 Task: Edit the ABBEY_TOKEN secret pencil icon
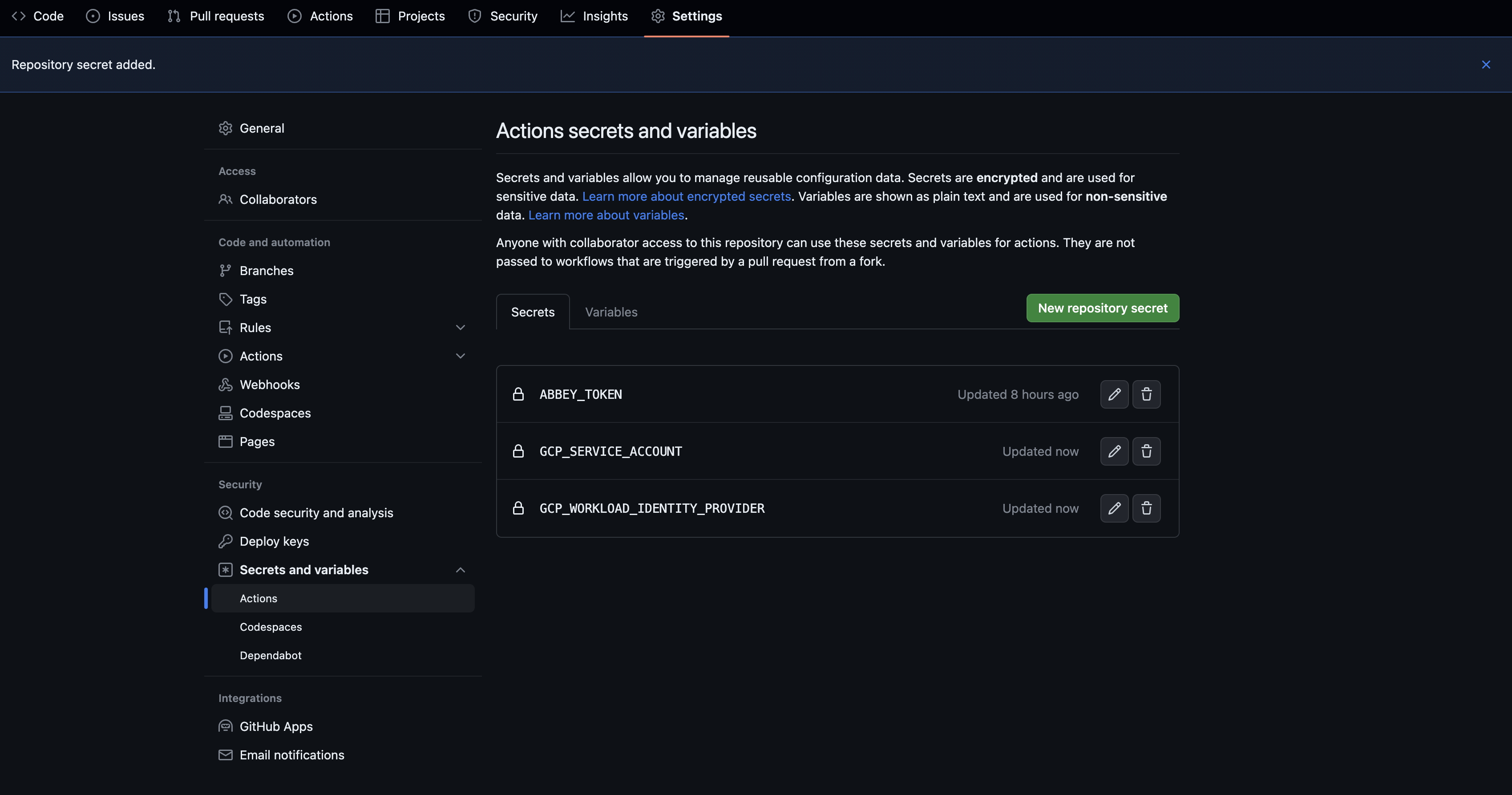pos(1114,394)
